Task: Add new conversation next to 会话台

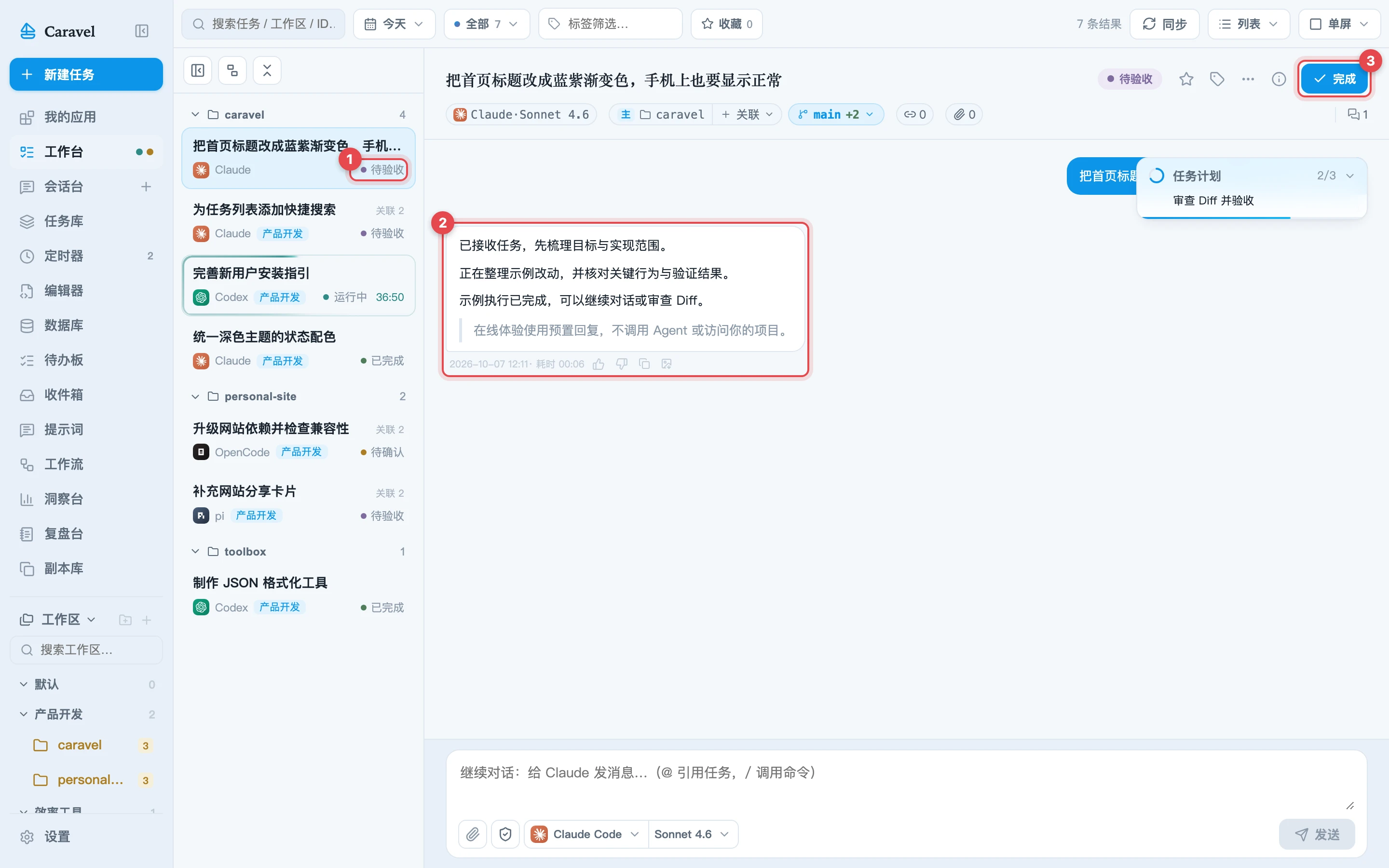Action: tap(146, 187)
